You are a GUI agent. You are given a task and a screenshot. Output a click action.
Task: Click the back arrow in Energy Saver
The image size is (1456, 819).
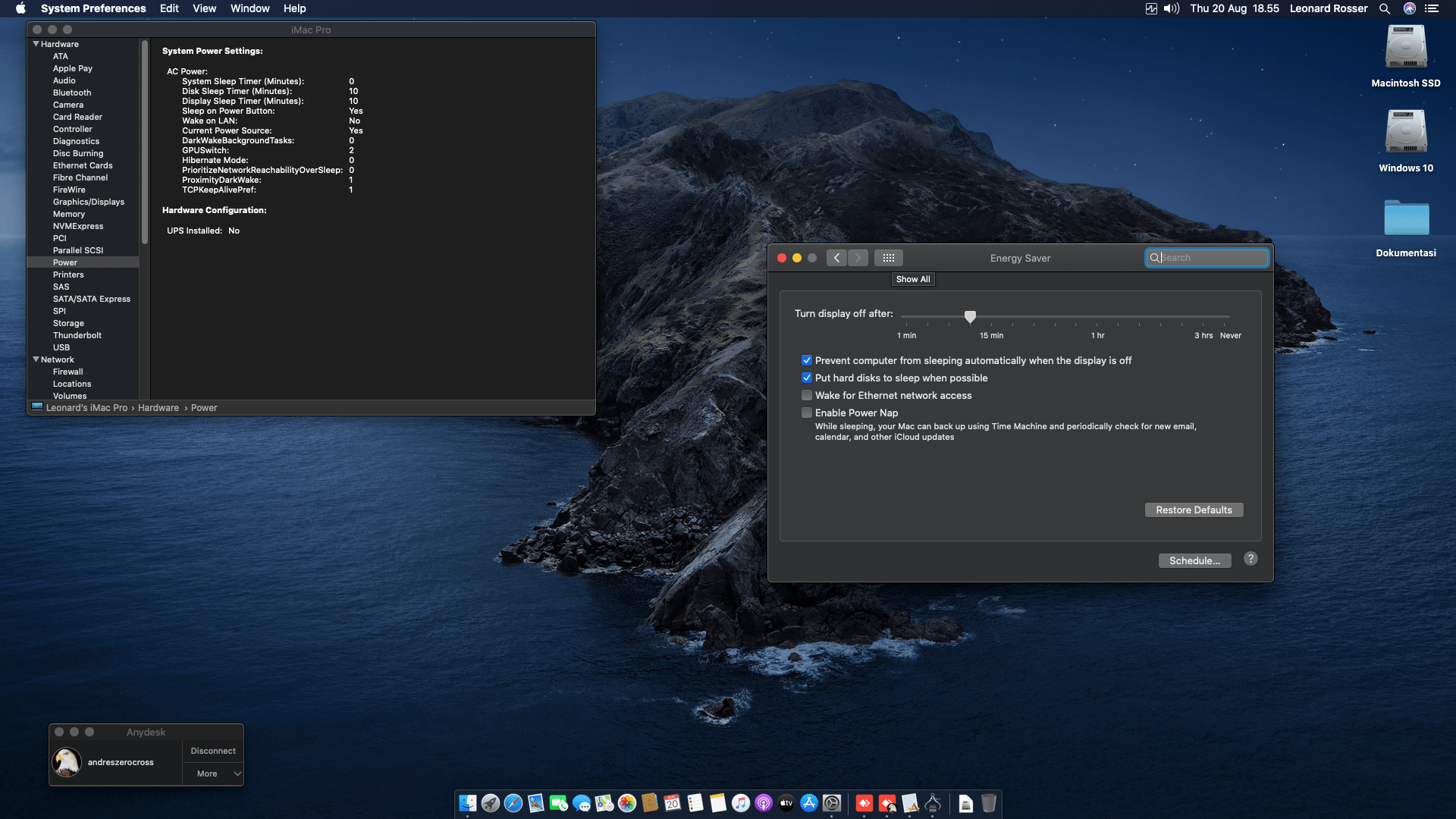(836, 258)
